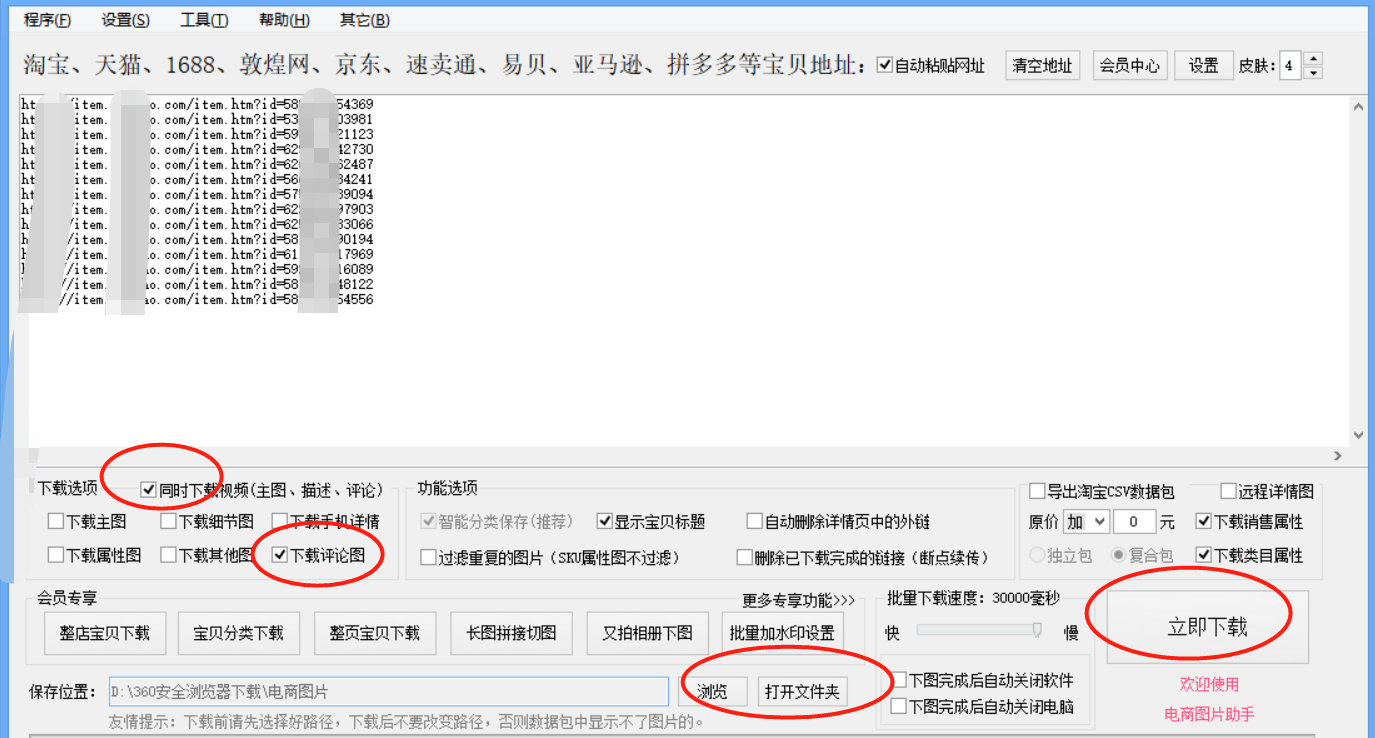Adjust the 批量下载速度 slider

click(x=1037, y=629)
